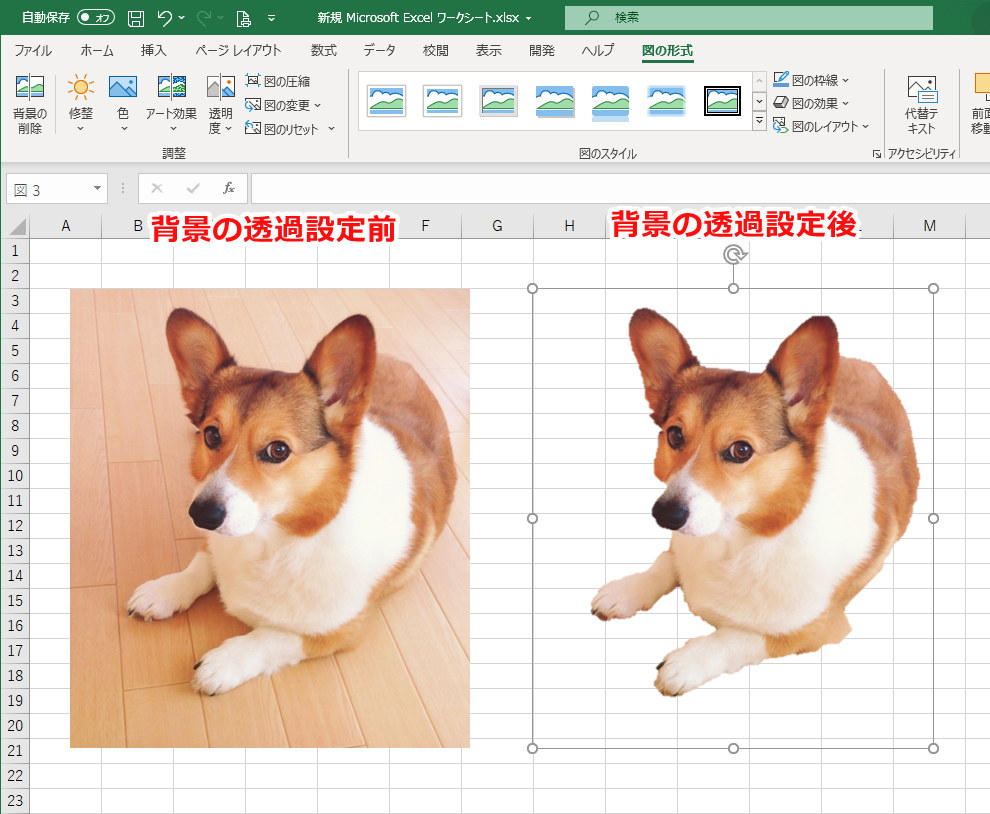The image size is (990, 814).
Task: Open the ファイル tab
Action: tap(33, 51)
